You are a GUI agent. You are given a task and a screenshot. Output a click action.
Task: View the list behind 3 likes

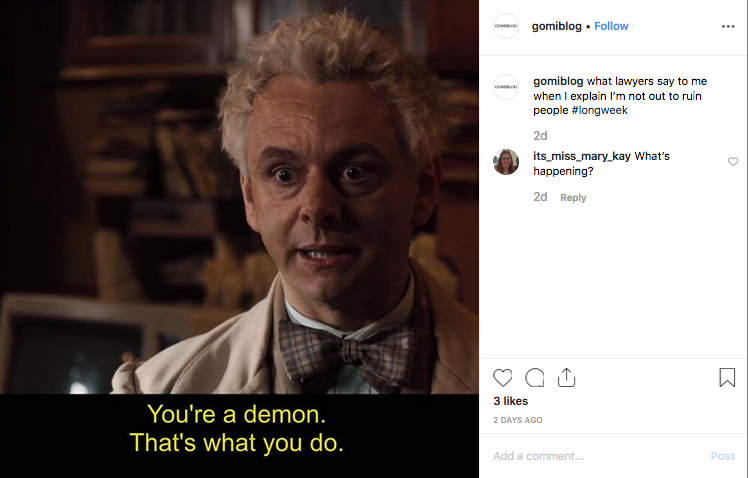click(510, 401)
